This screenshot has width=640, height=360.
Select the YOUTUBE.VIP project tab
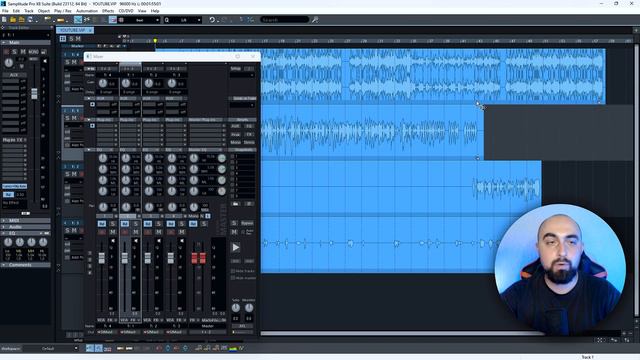pos(75,30)
